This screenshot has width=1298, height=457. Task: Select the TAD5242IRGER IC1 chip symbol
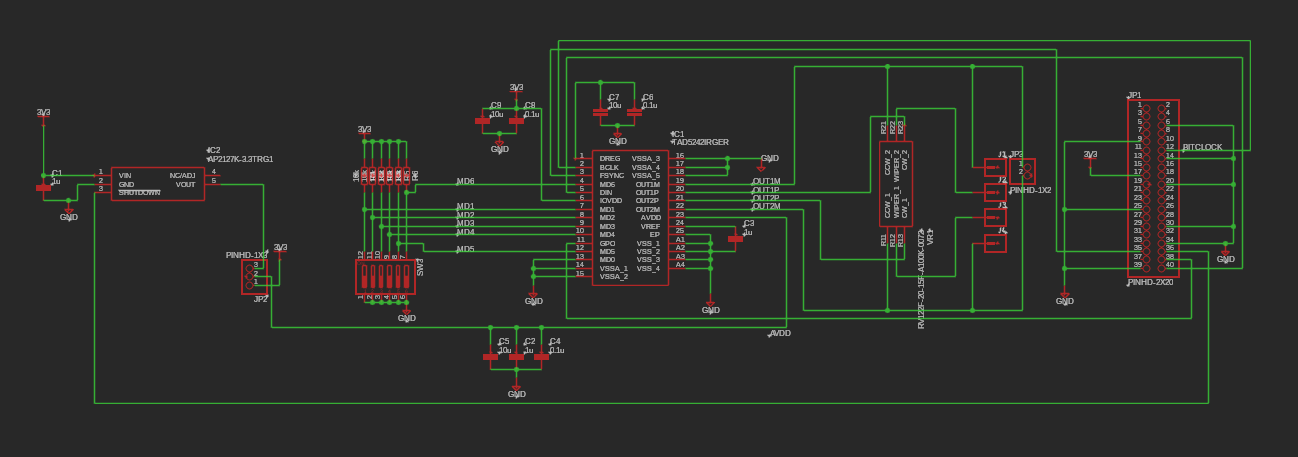[630, 217]
